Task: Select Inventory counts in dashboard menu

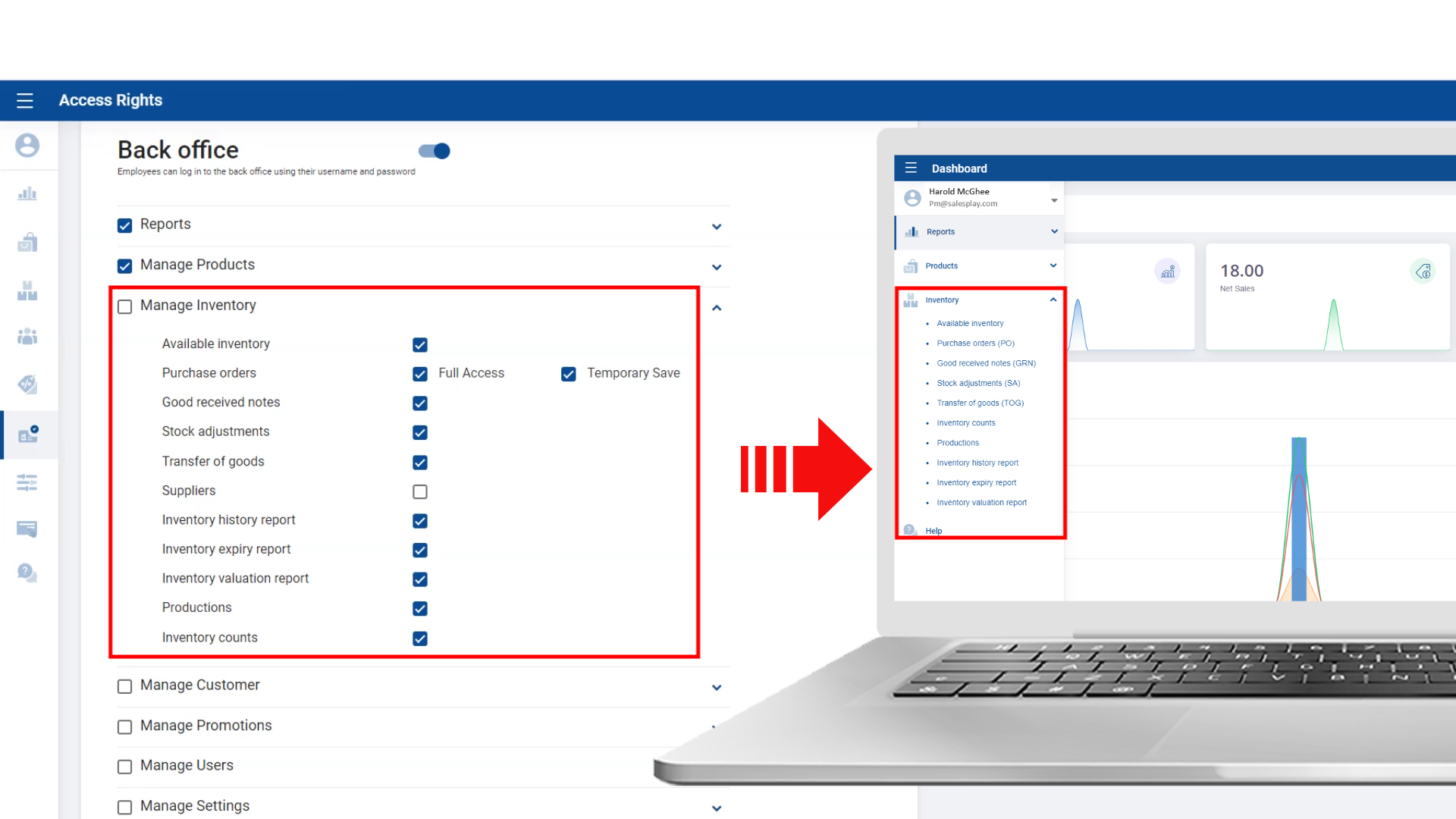Action: click(965, 423)
